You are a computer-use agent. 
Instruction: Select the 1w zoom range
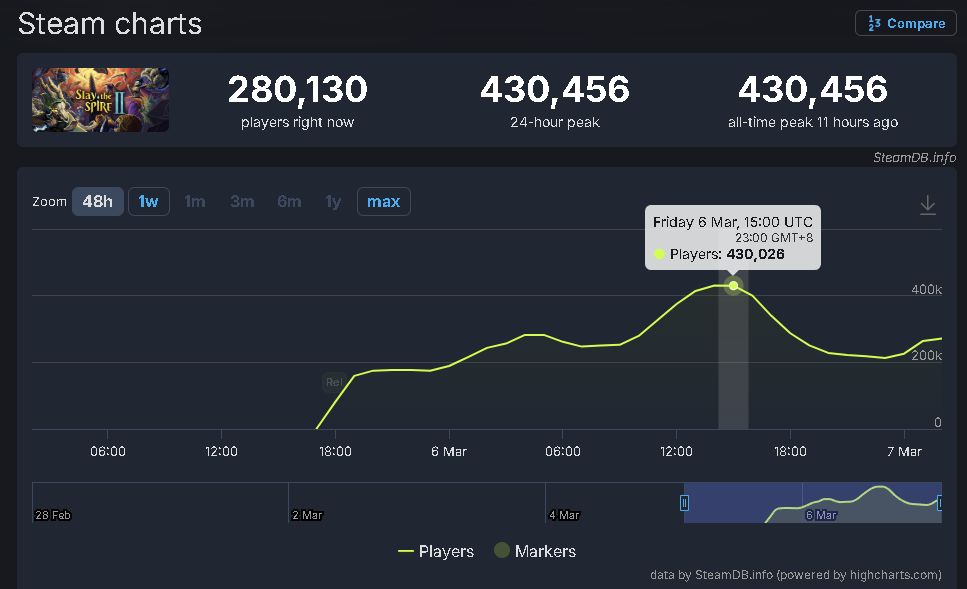pos(148,202)
